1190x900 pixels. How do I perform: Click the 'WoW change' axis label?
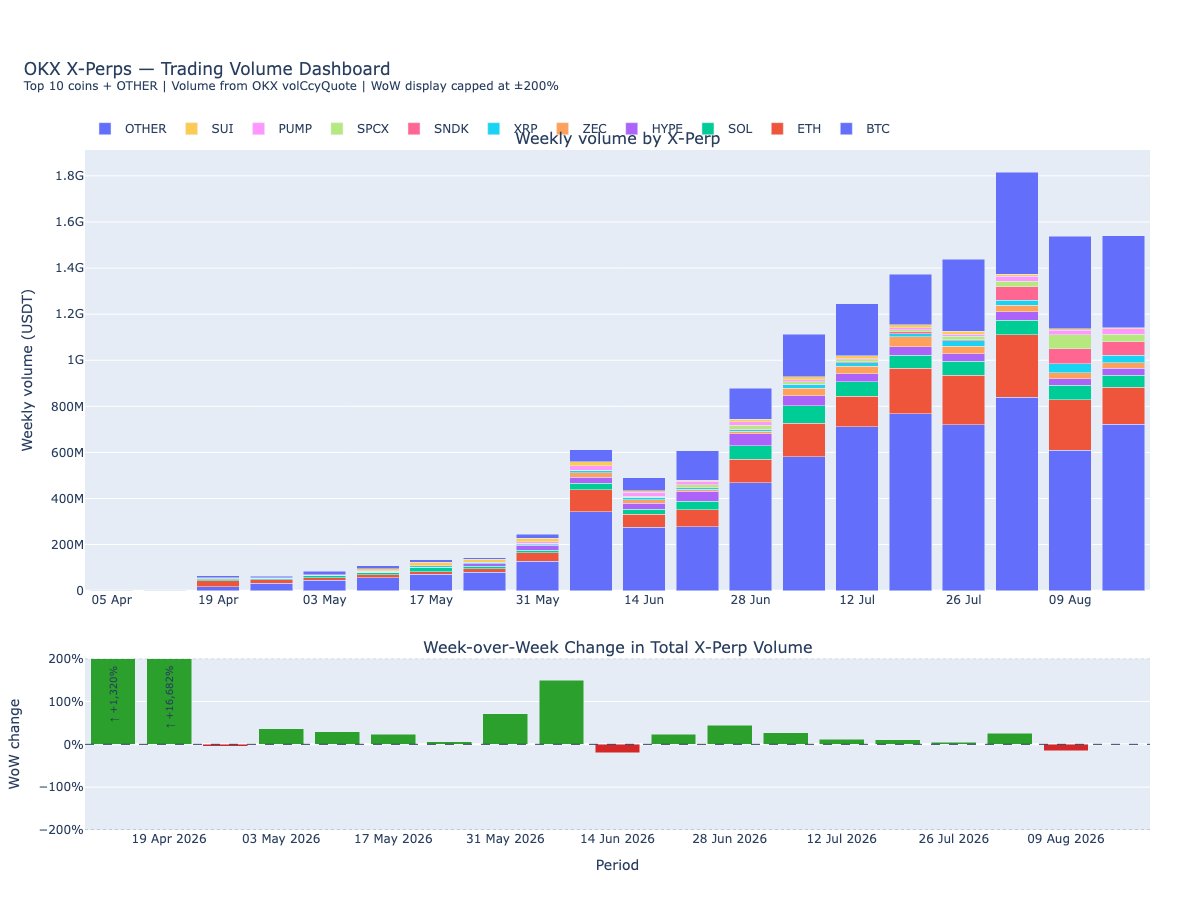tap(14, 744)
